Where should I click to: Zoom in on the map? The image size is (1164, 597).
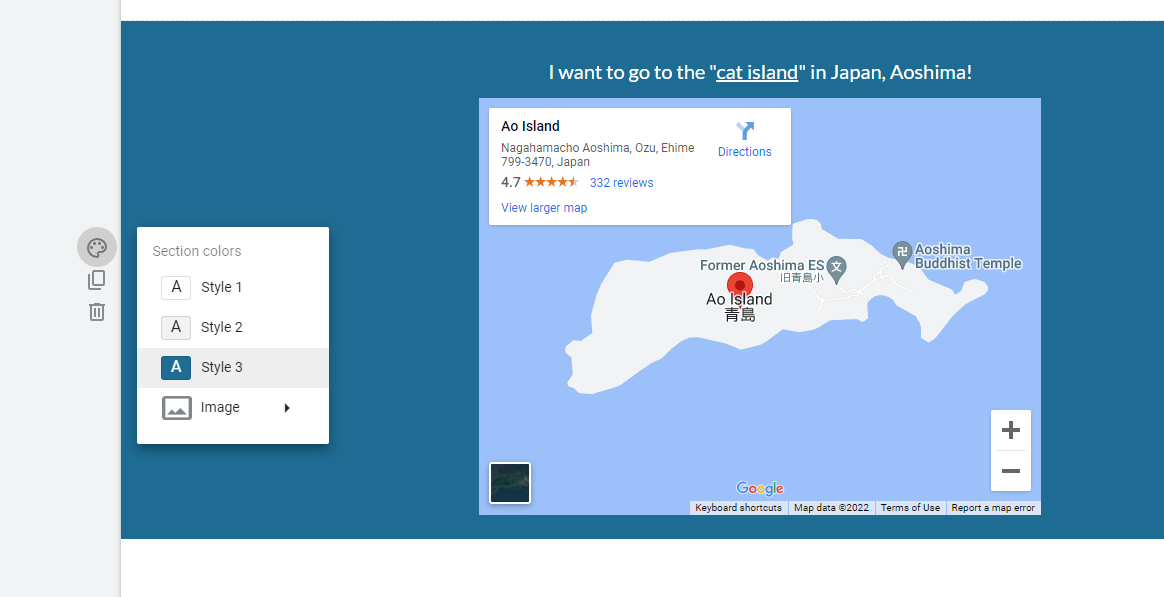pyautogui.click(x=1010, y=430)
